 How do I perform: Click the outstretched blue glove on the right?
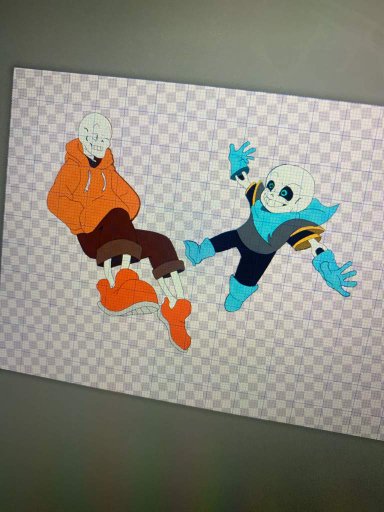click(334, 274)
